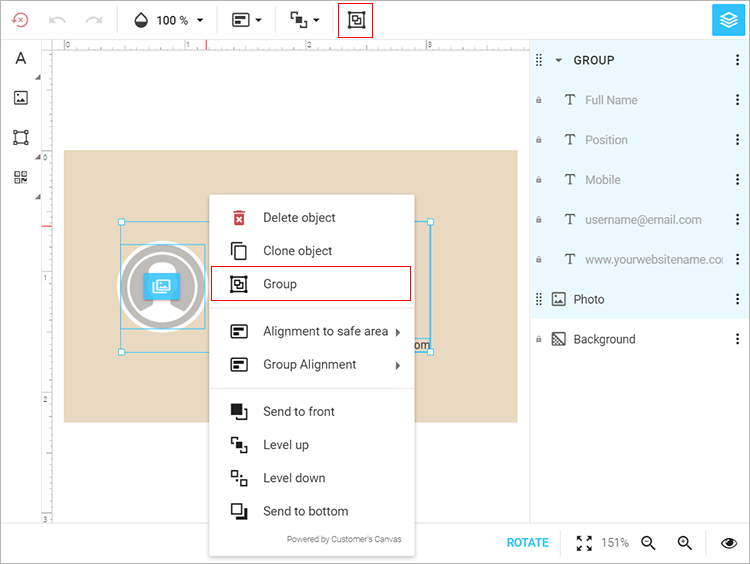Click the zoom out magnifier

[648, 543]
